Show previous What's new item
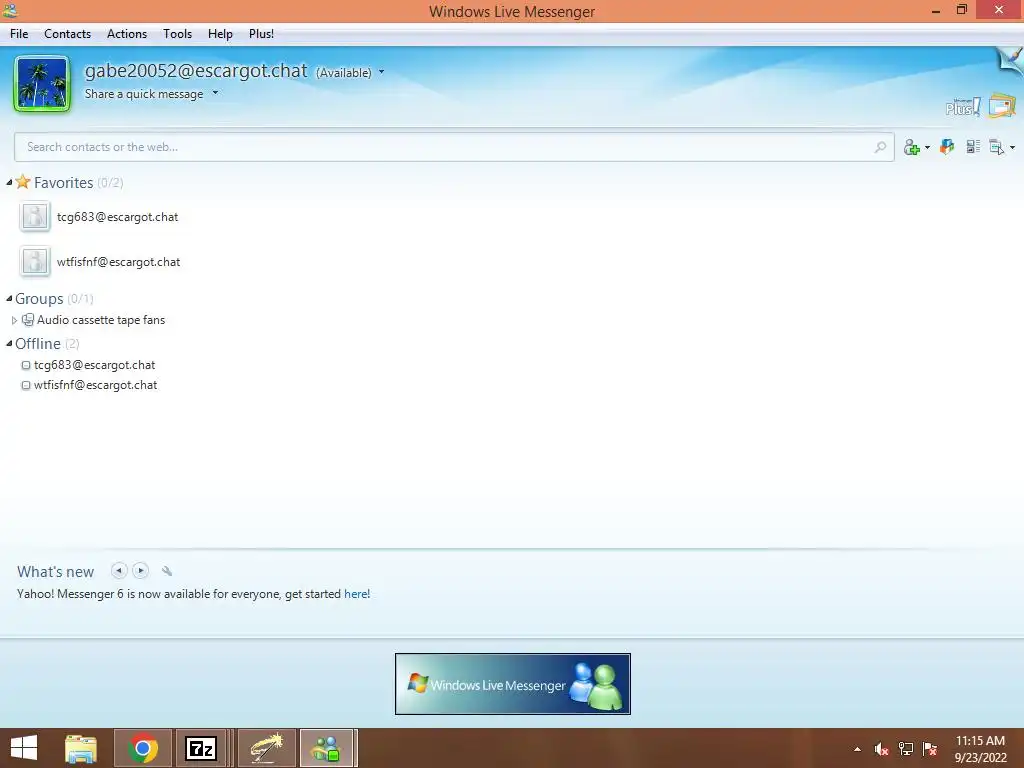Image resolution: width=1024 pixels, height=768 pixels. pos(119,571)
